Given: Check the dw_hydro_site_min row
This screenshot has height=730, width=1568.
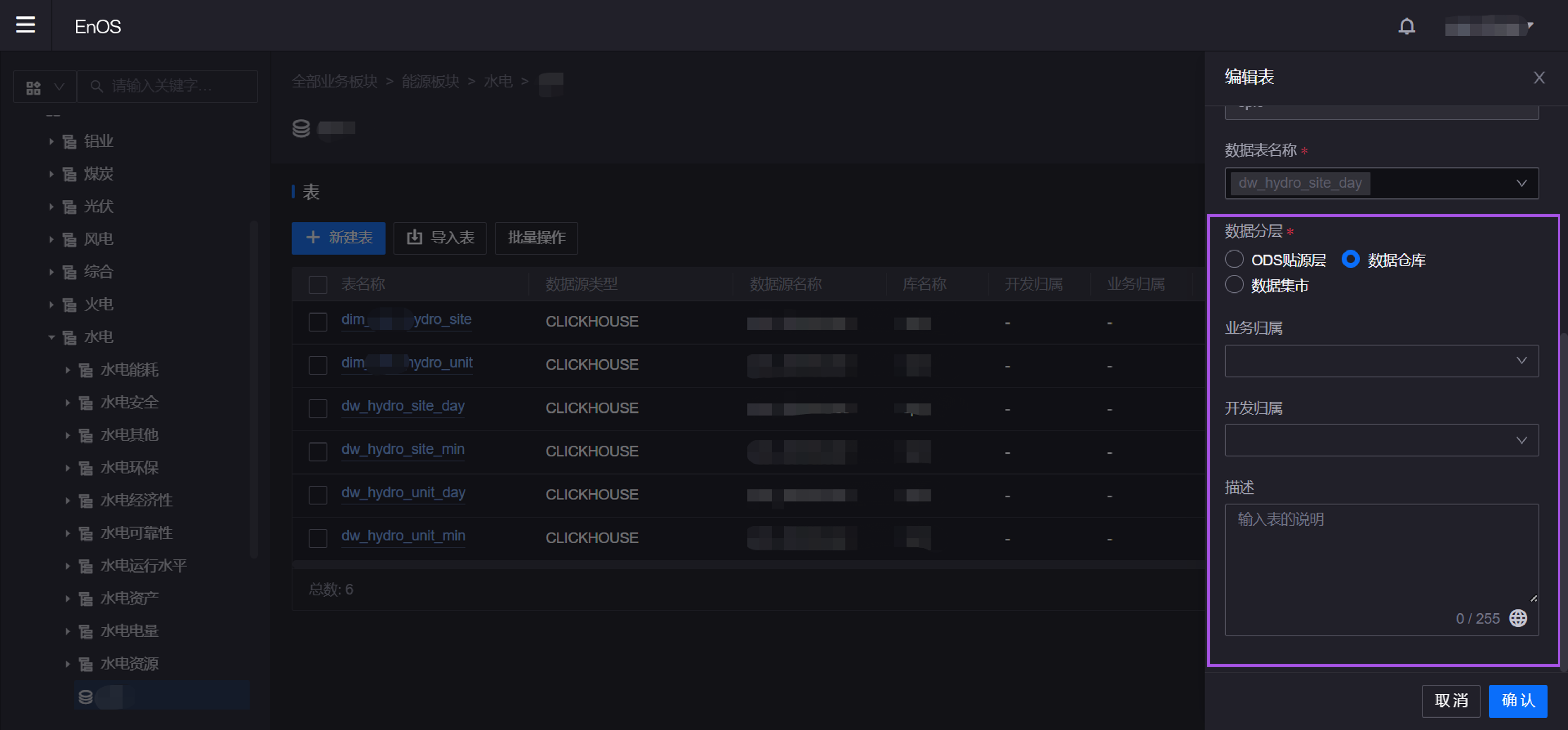Looking at the screenshot, I should click(x=318, y=451).
